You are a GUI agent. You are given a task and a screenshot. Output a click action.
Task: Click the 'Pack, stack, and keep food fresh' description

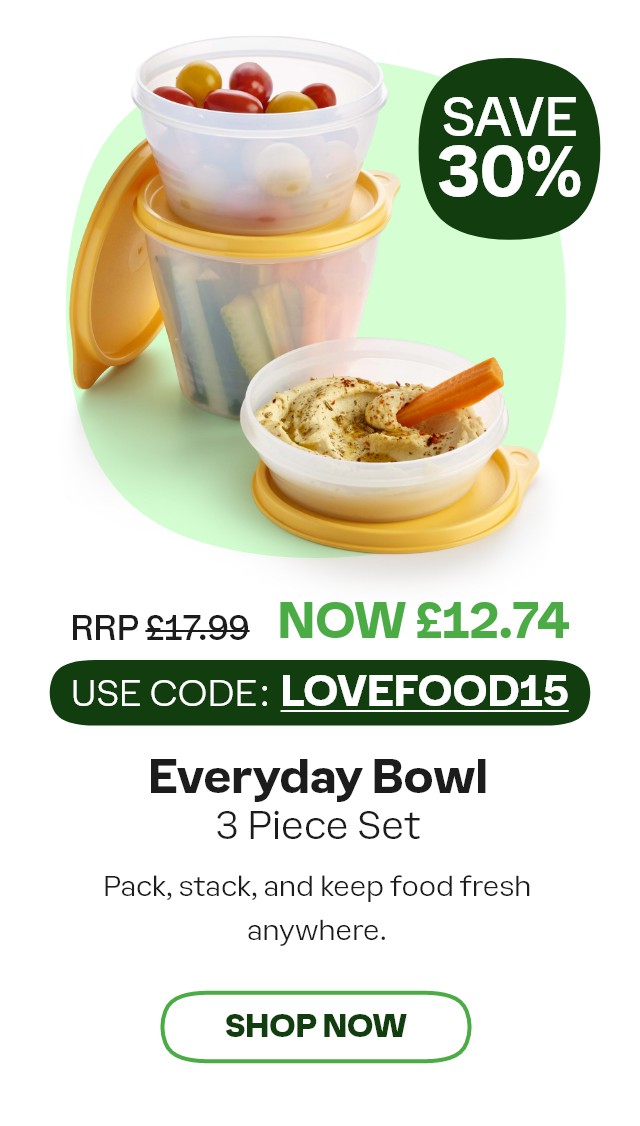coord(317,887)
